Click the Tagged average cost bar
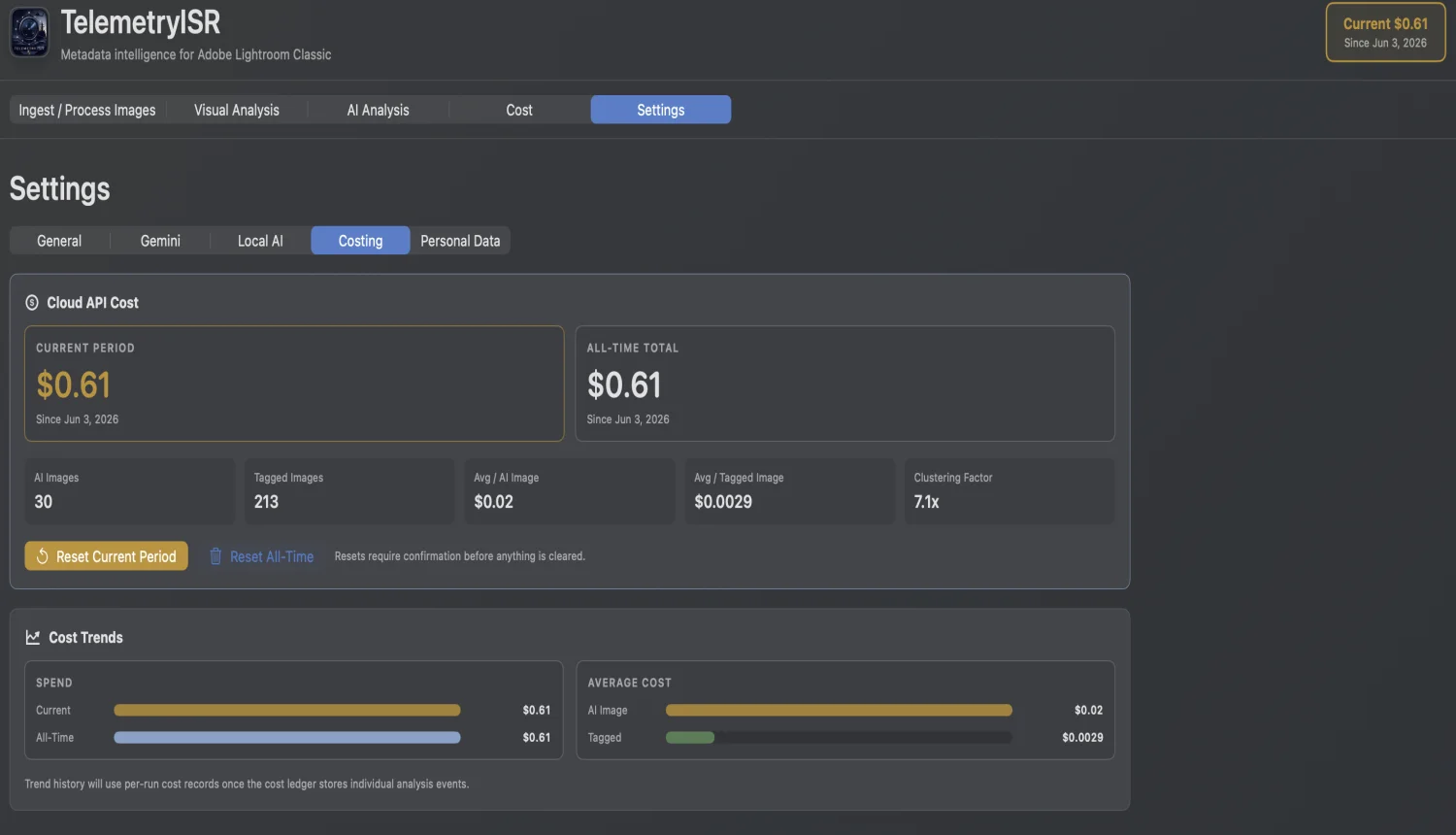 click(839, 738)
